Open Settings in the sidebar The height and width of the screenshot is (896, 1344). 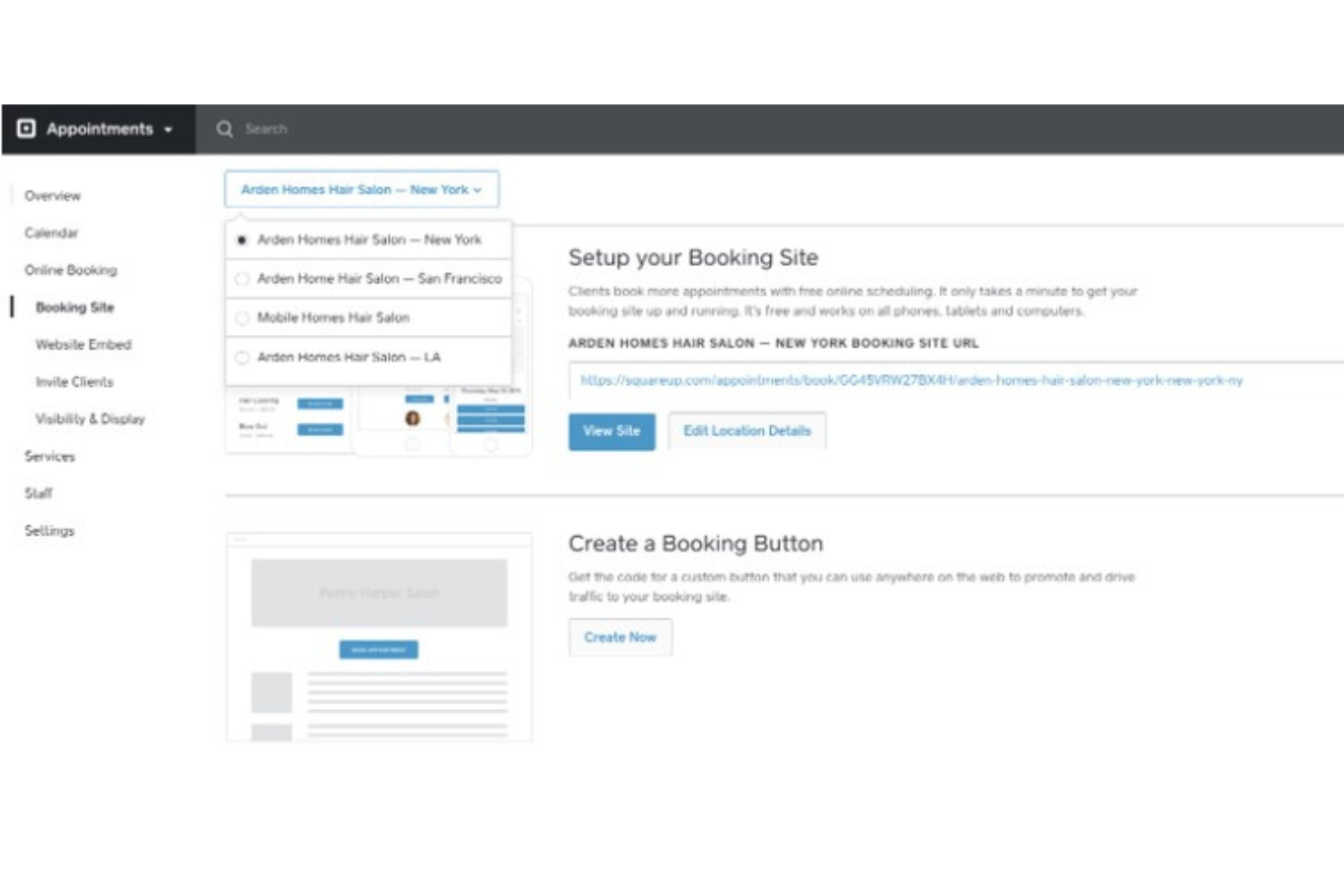point(50,530)
